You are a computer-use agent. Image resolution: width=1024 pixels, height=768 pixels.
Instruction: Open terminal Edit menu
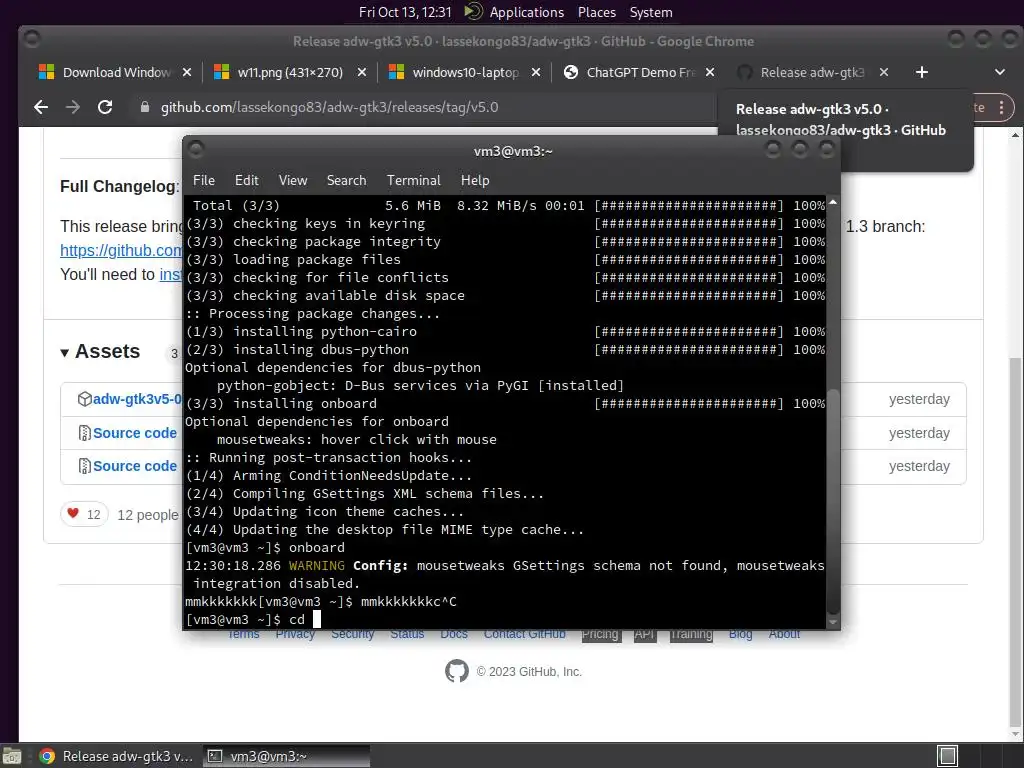click(246, 180)
